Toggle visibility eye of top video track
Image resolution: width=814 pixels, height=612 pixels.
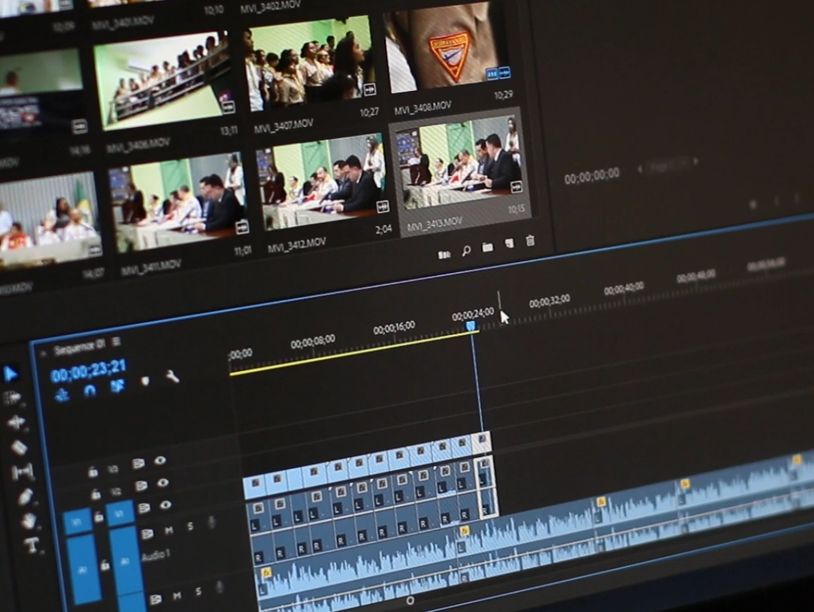[x=160, y=460]
